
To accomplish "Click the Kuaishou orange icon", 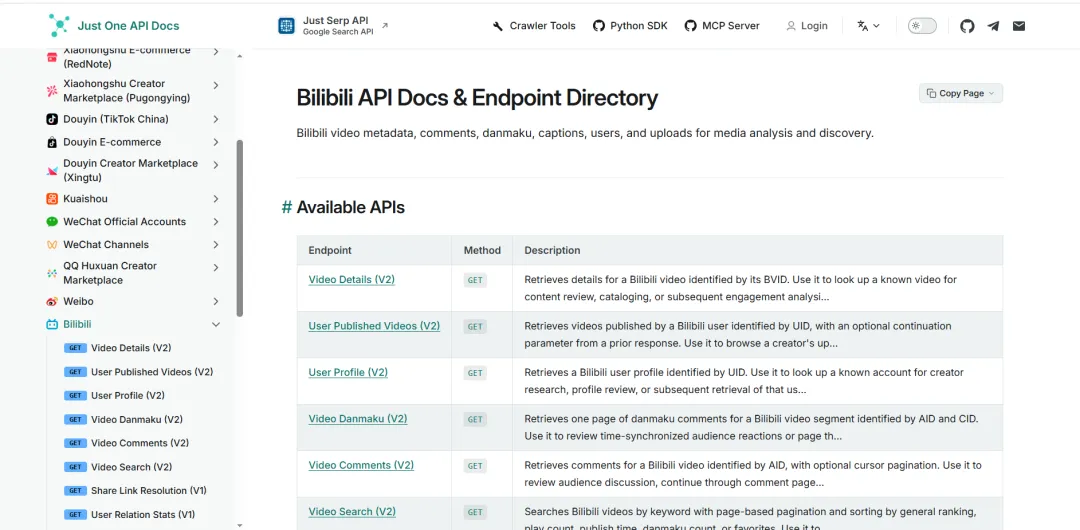I will click(52, 198).
